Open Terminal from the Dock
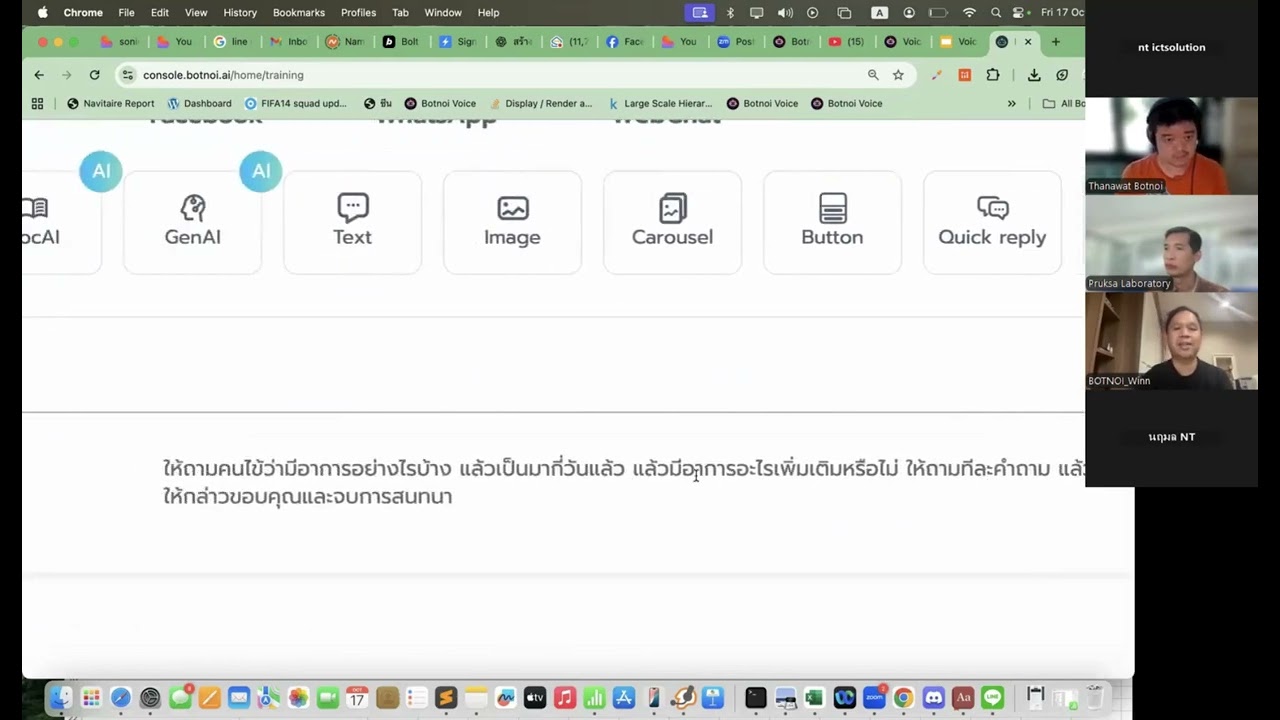The width and height of the screenshot is (1280, 720). (755, 698)
